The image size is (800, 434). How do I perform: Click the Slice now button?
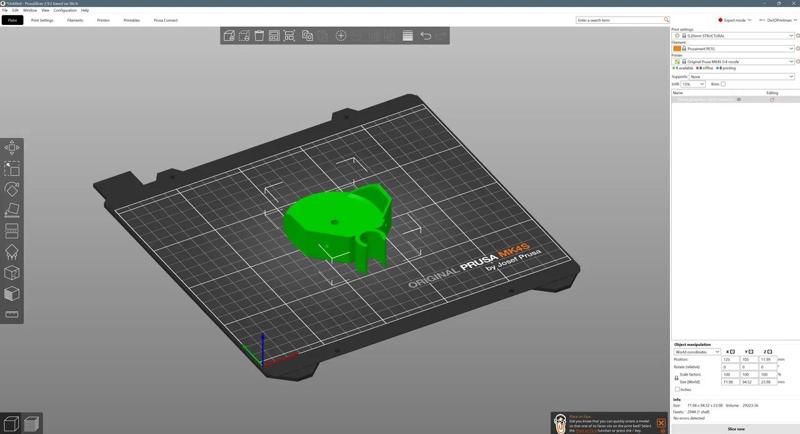click(x=735, y=428)
